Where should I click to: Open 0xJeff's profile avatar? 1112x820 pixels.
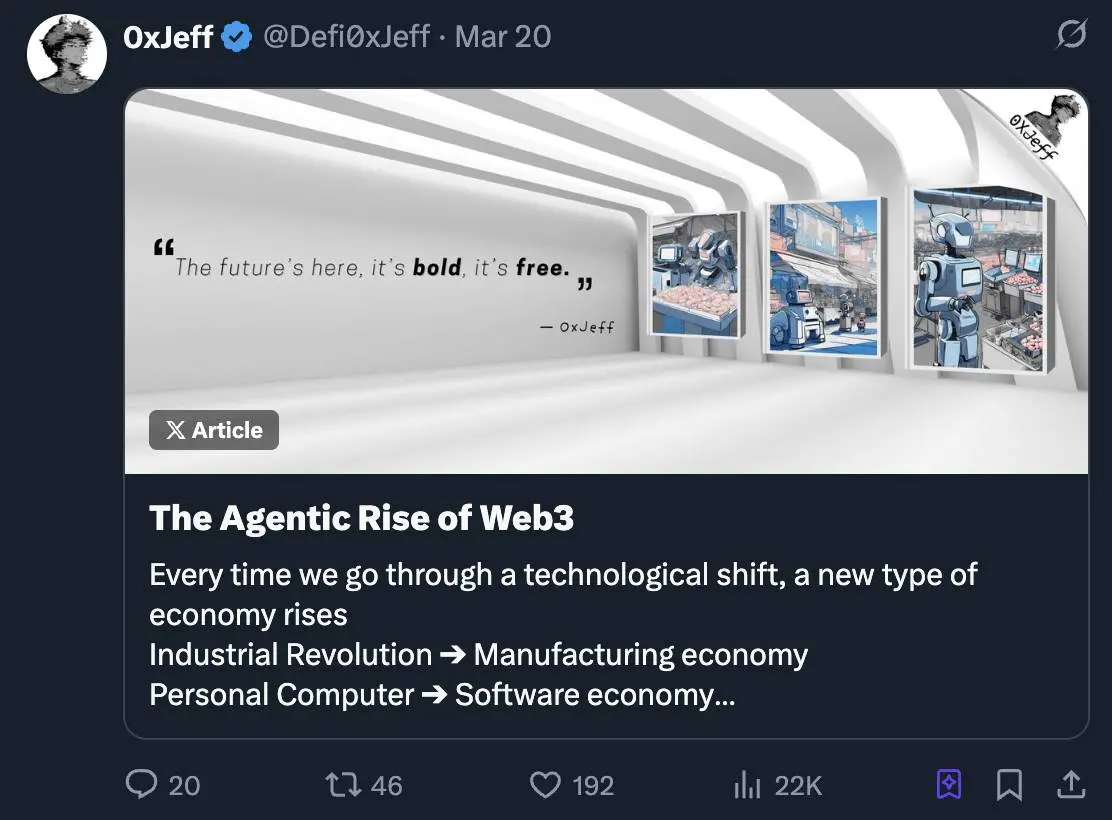[66, 54]
